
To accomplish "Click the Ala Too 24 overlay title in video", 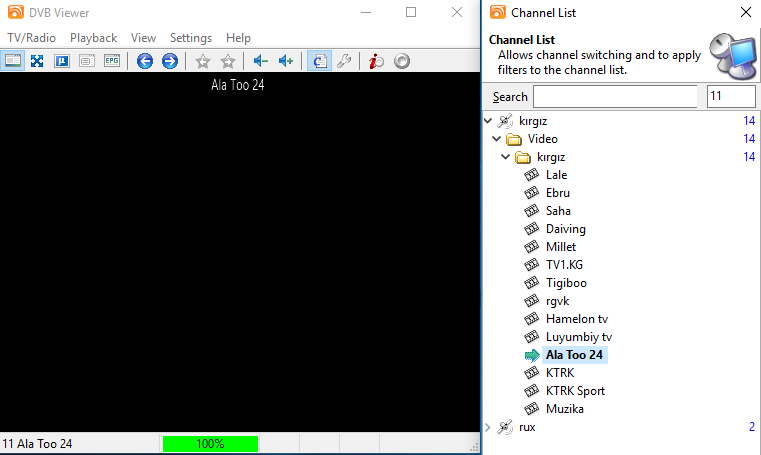I will (238, 85).
